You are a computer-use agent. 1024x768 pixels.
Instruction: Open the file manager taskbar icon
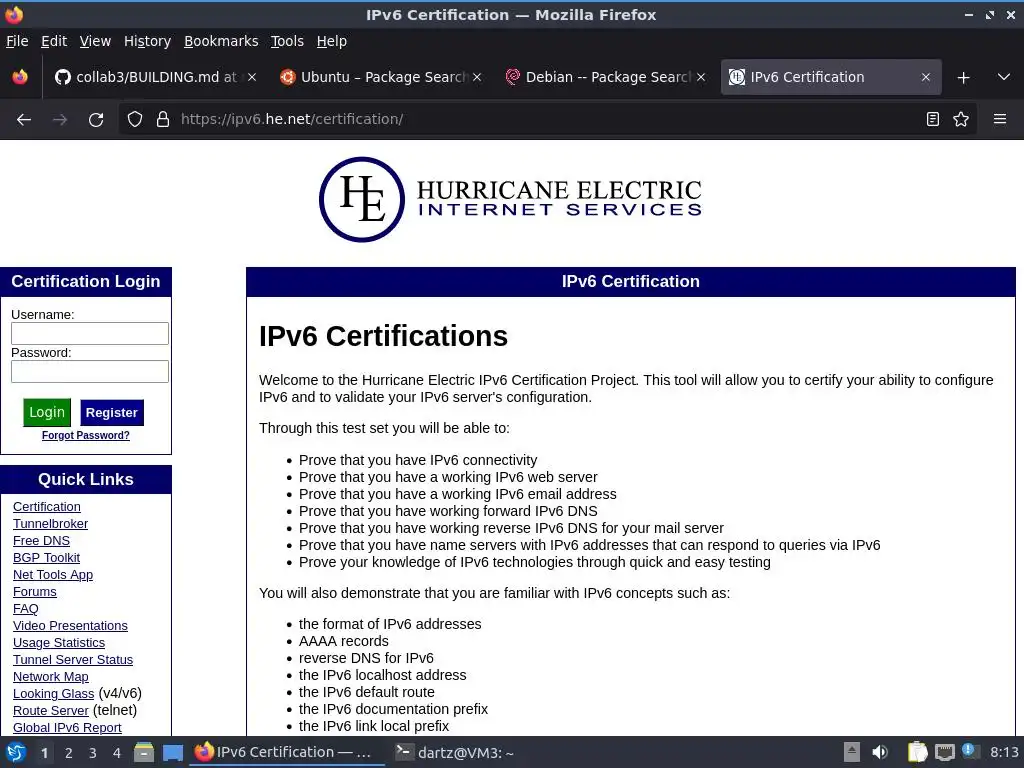coord(144,753)
